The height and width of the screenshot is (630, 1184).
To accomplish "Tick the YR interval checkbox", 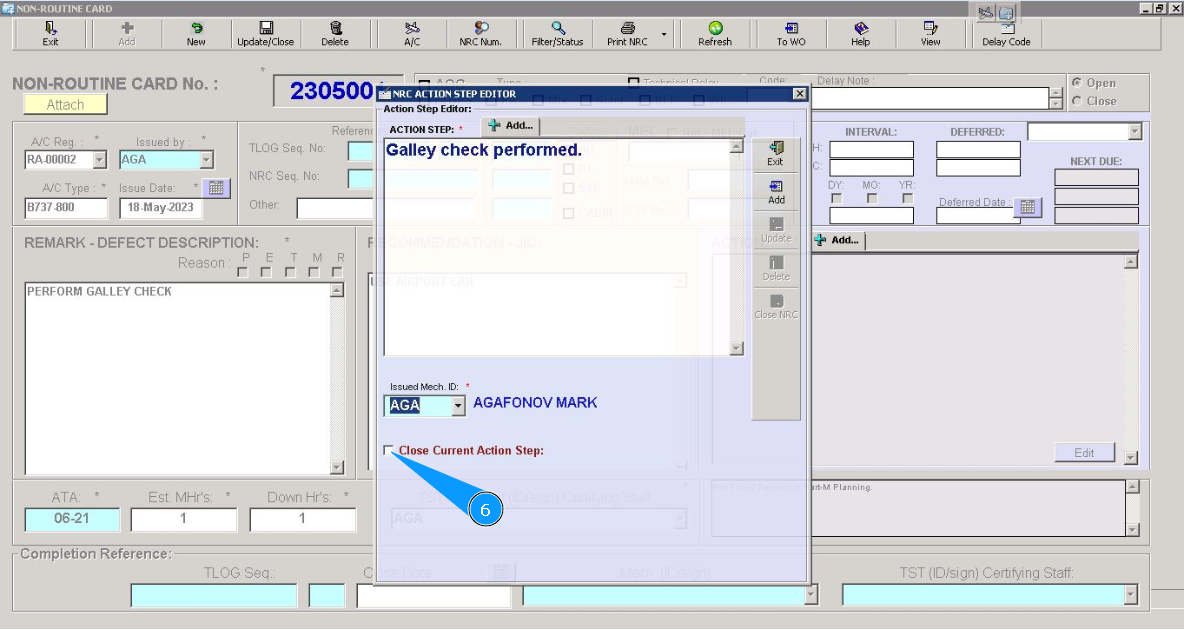I will (908, 199).
